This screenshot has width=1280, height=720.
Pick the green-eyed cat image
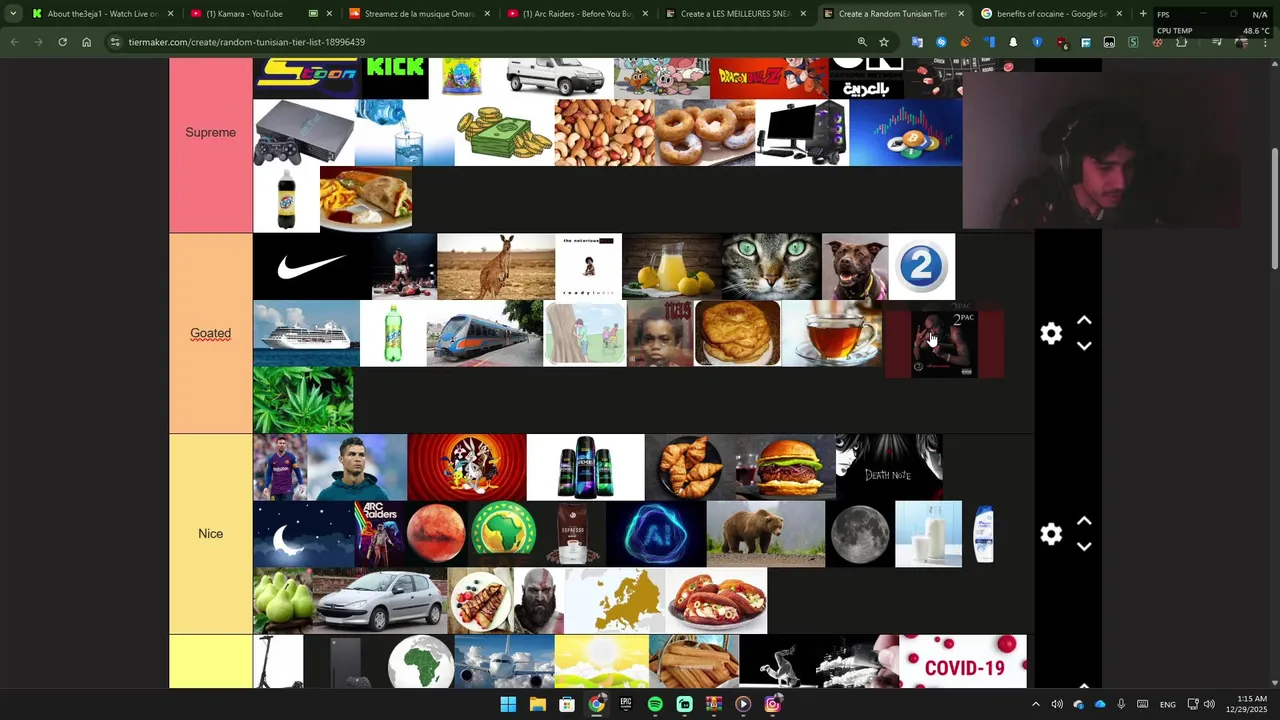(771, 267)
